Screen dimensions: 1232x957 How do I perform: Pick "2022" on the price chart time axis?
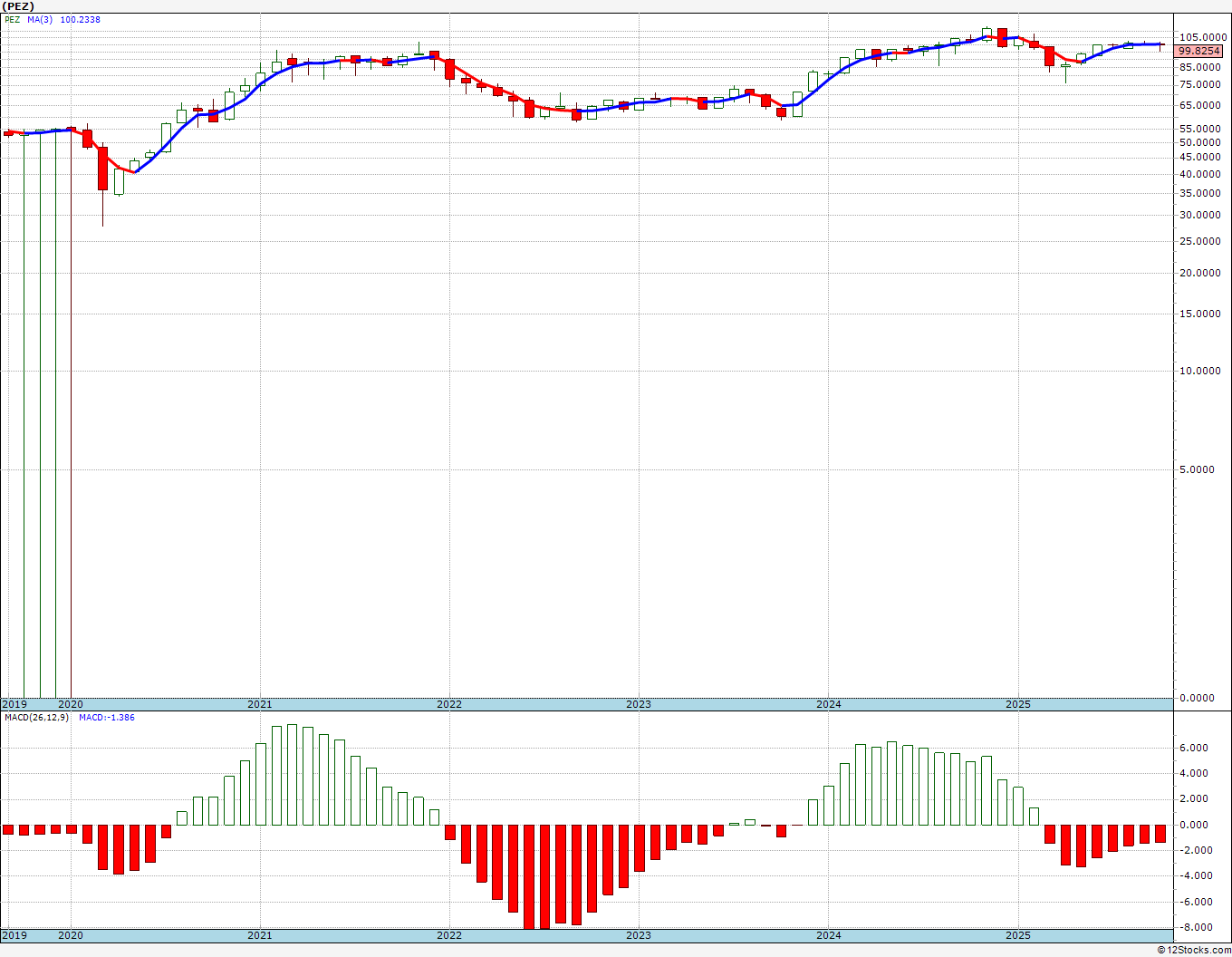point(448,704)
